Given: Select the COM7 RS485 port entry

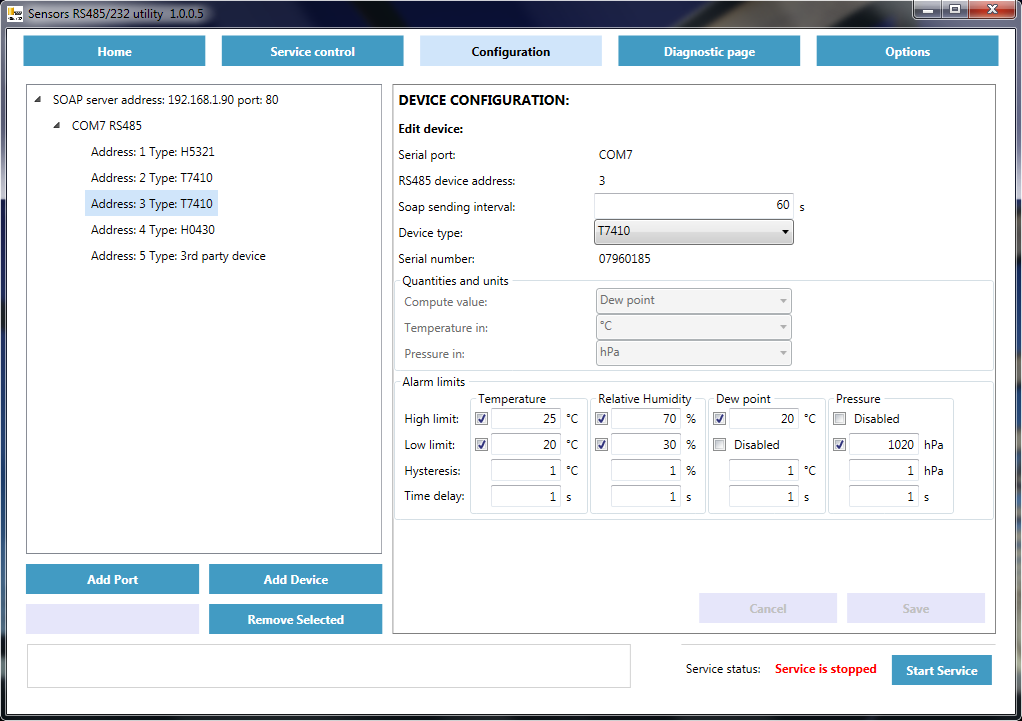Looking at the screenshot, I should [x=106, y=125].
